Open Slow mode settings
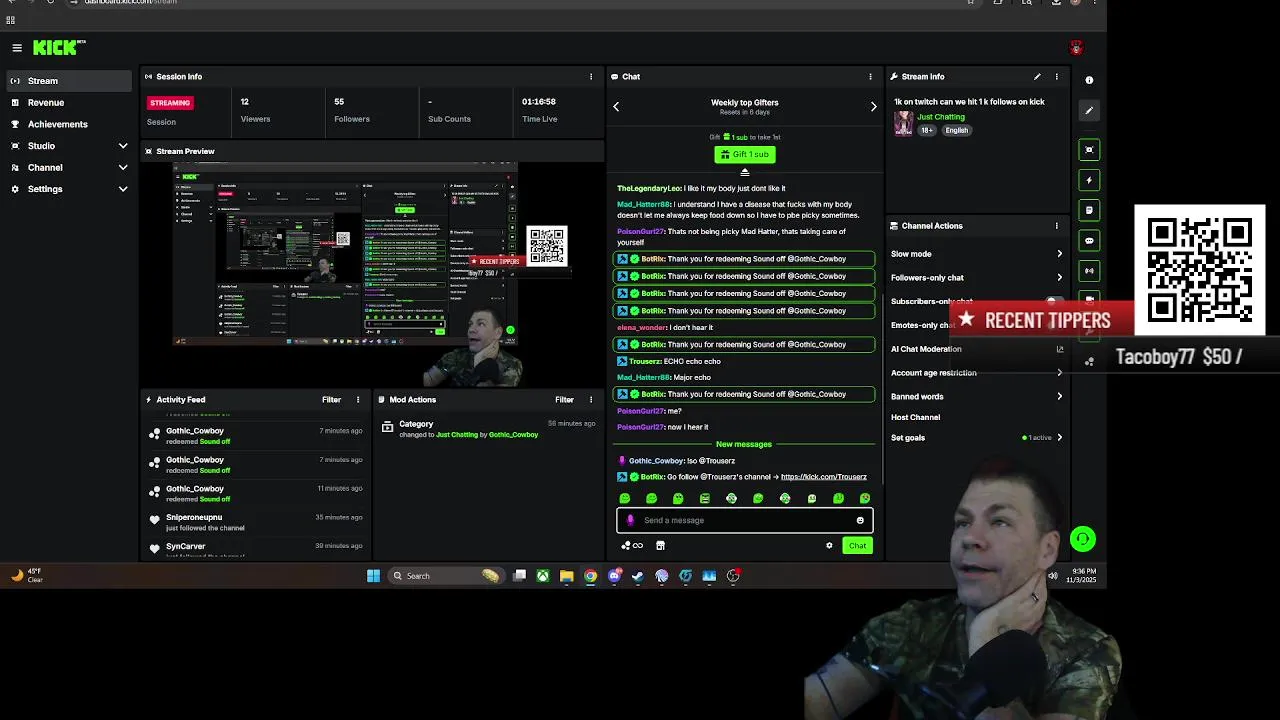Screen dimensions: 1280x720 click(x=977, y=254)
